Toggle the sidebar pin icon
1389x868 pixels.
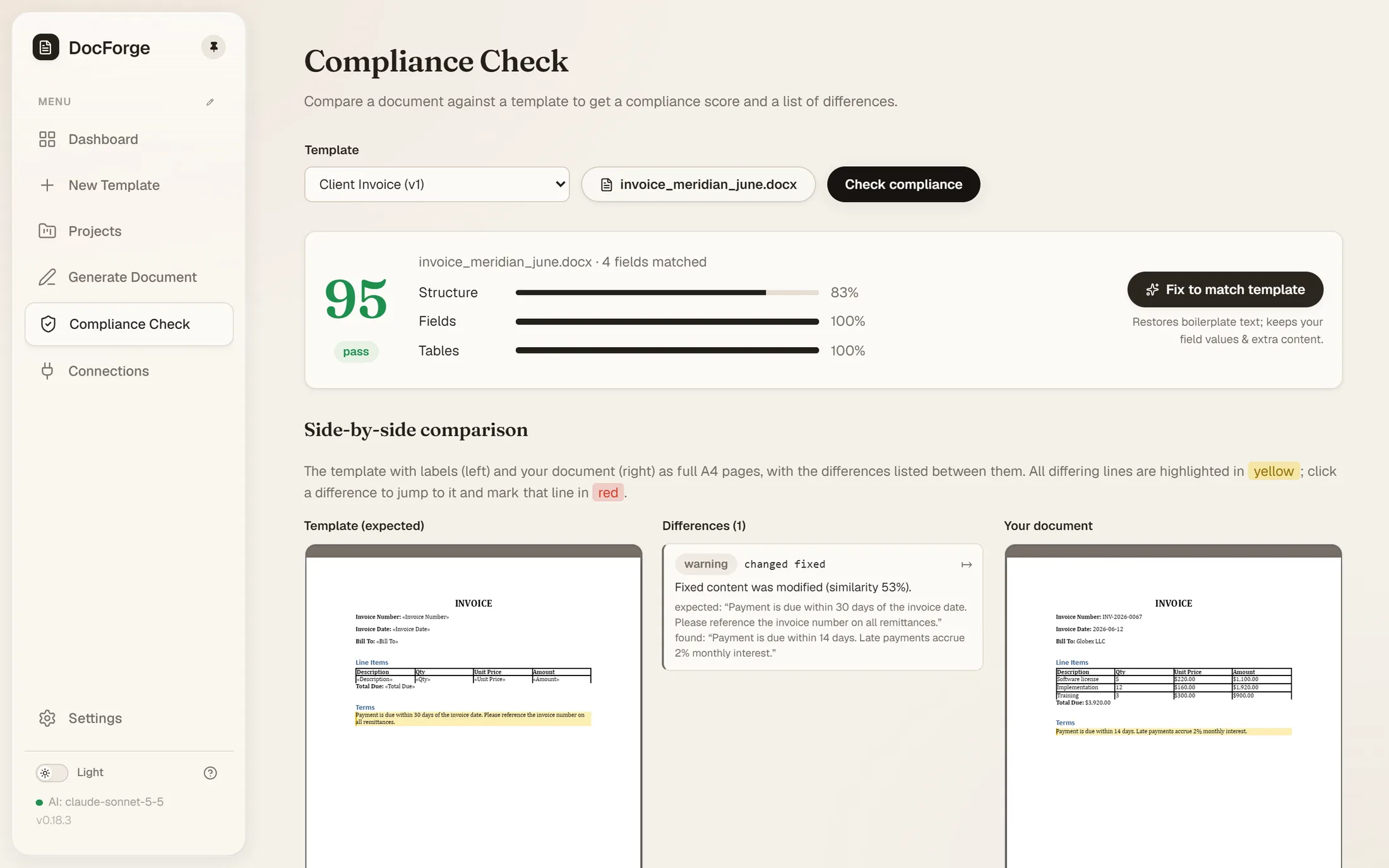pos(213,47)
